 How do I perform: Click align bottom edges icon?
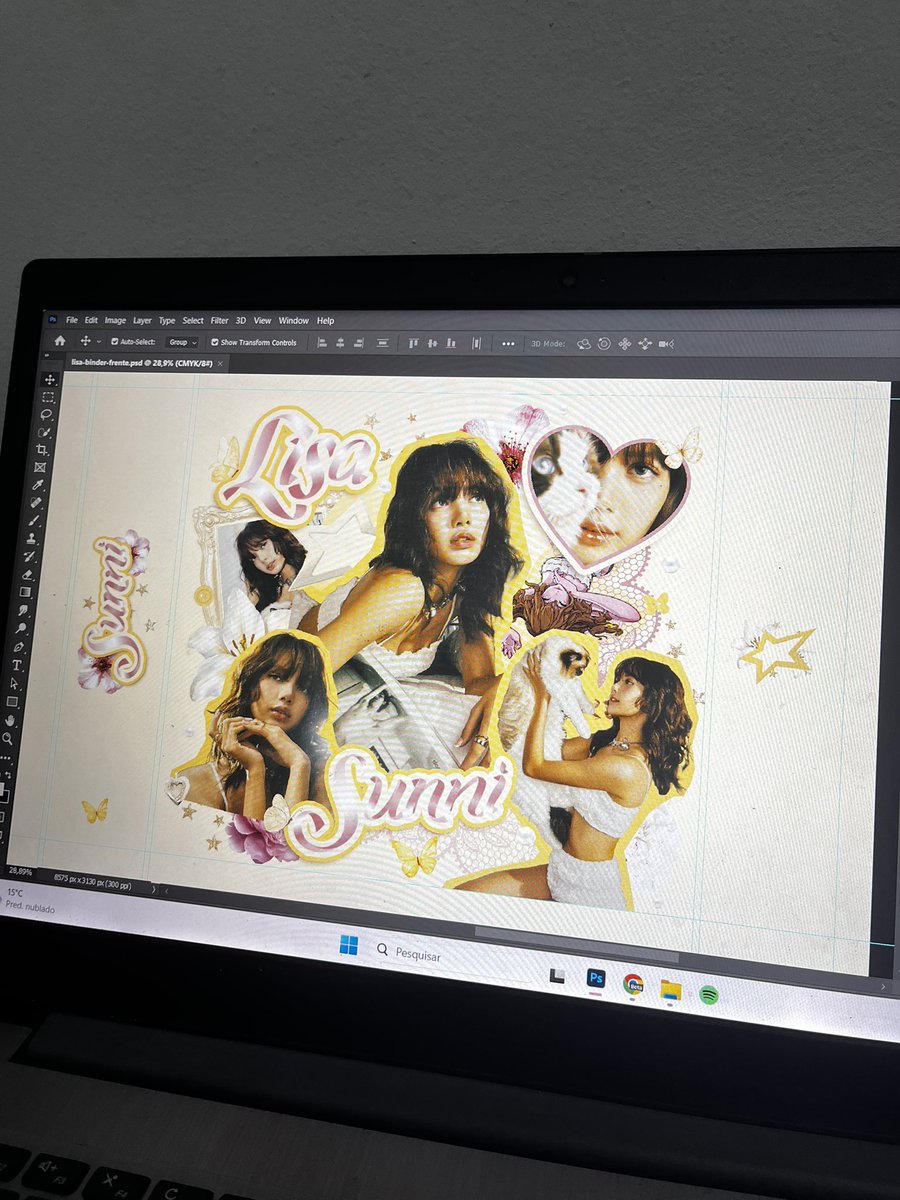pyautogui.click(x=451, y=343)
